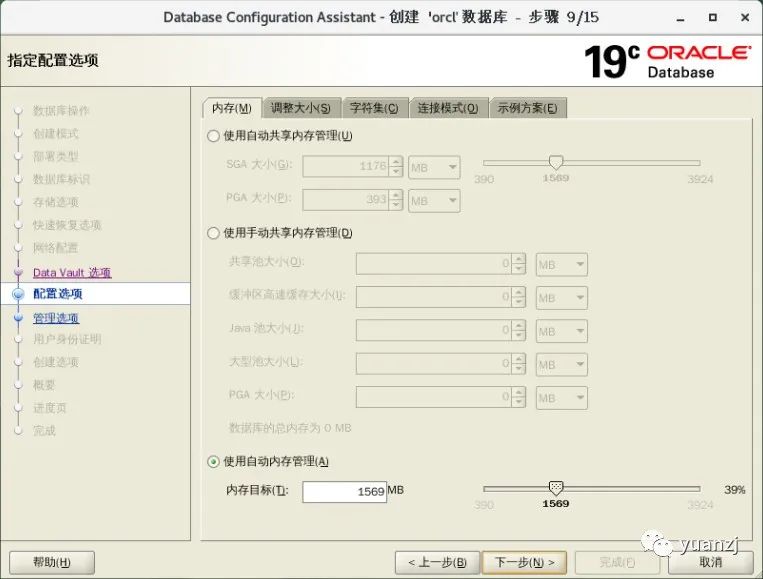763x579 pixels.
Task: Click the manual PGA 大小 spinner arrows
Action: tap(519, 397)
